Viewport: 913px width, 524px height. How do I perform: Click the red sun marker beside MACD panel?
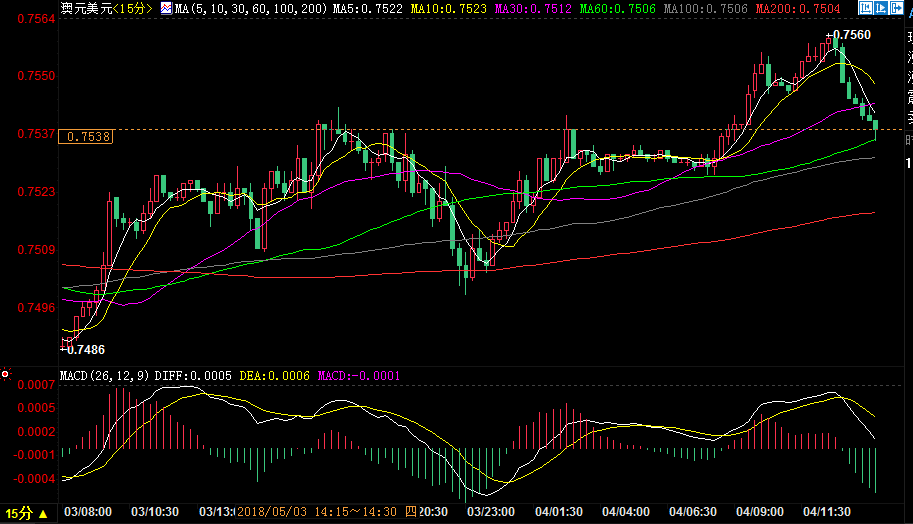[x=5, y=374]
